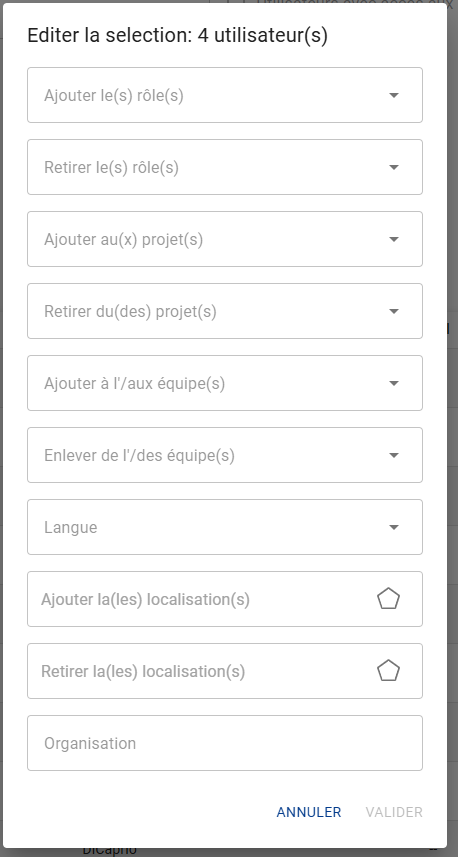
Task: Open the Ajouter au(x) projet(s) dropdown arrow
Action: coord(394,239)
